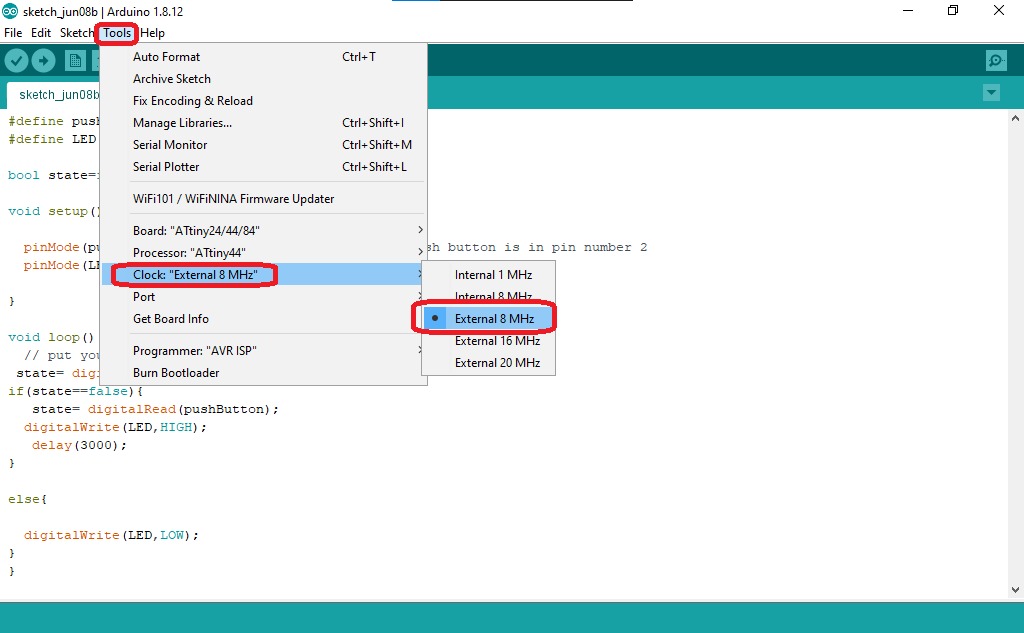Open the tab options dropdown arrow
The image size is (1024, 633).
991,93
